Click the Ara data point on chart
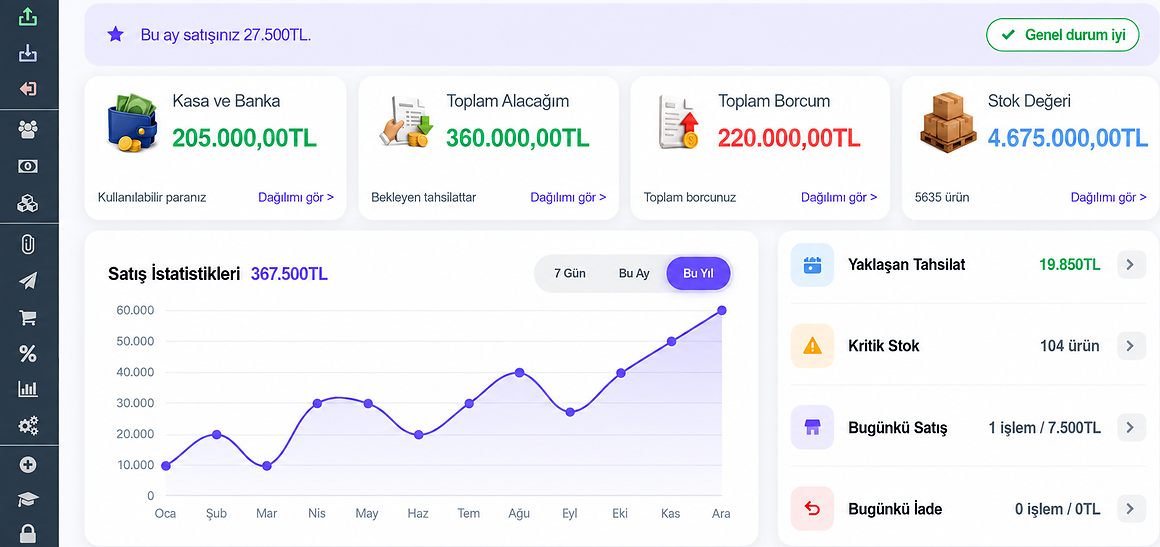The height and width of the screenshot is (547, 1160). pos(721,310)
